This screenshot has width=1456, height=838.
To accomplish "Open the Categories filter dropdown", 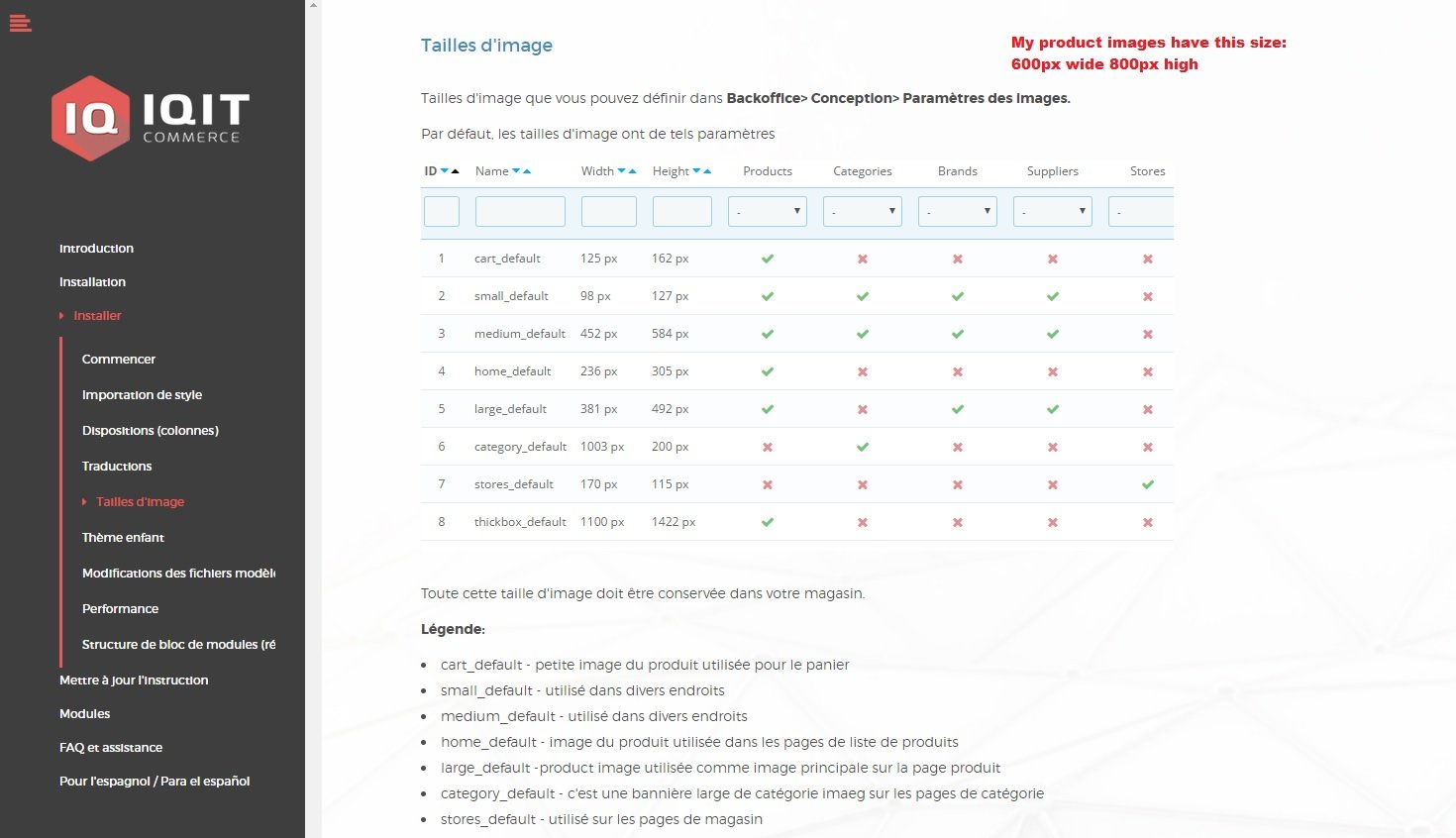I will (x=863, y=211).
